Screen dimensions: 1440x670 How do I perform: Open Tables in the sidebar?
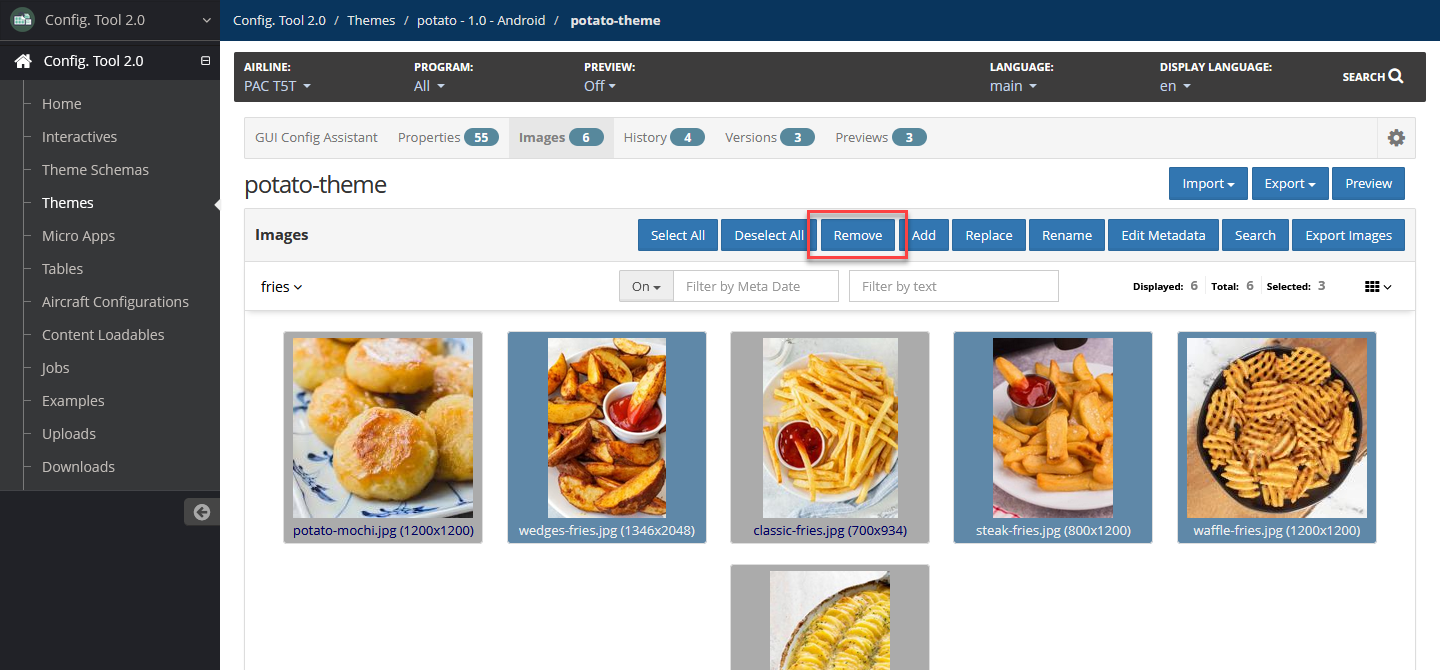point(62,269)
